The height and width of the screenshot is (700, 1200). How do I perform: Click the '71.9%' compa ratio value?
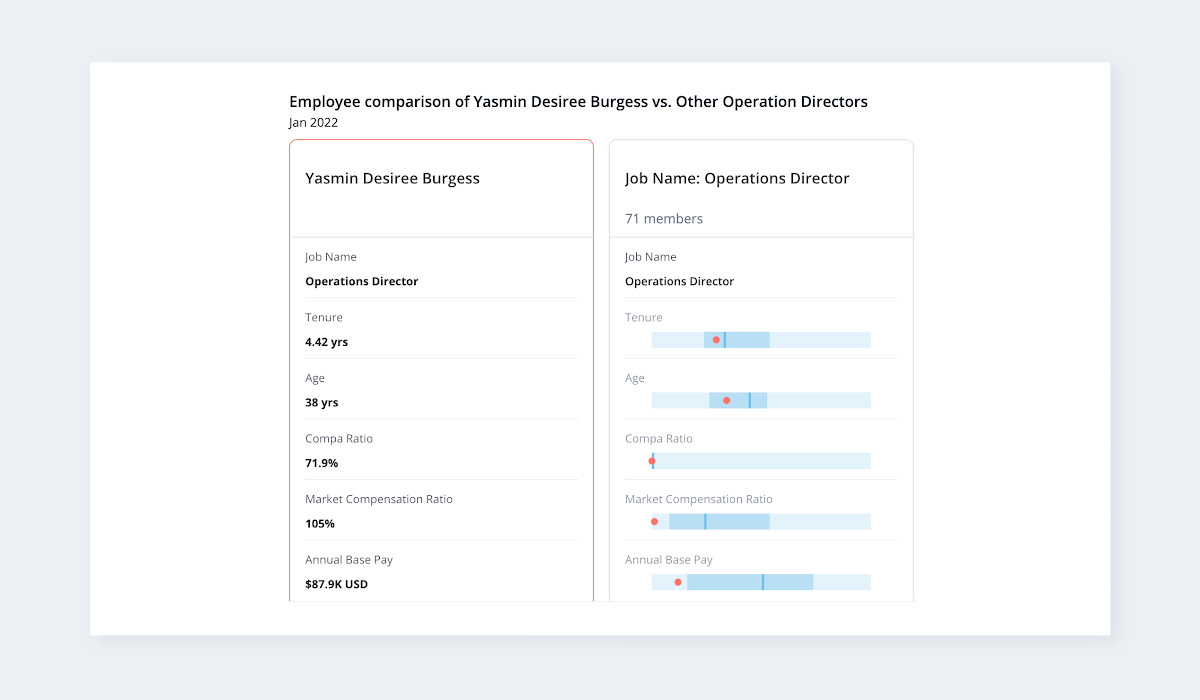pyautogui.click(x=322, y=463)
